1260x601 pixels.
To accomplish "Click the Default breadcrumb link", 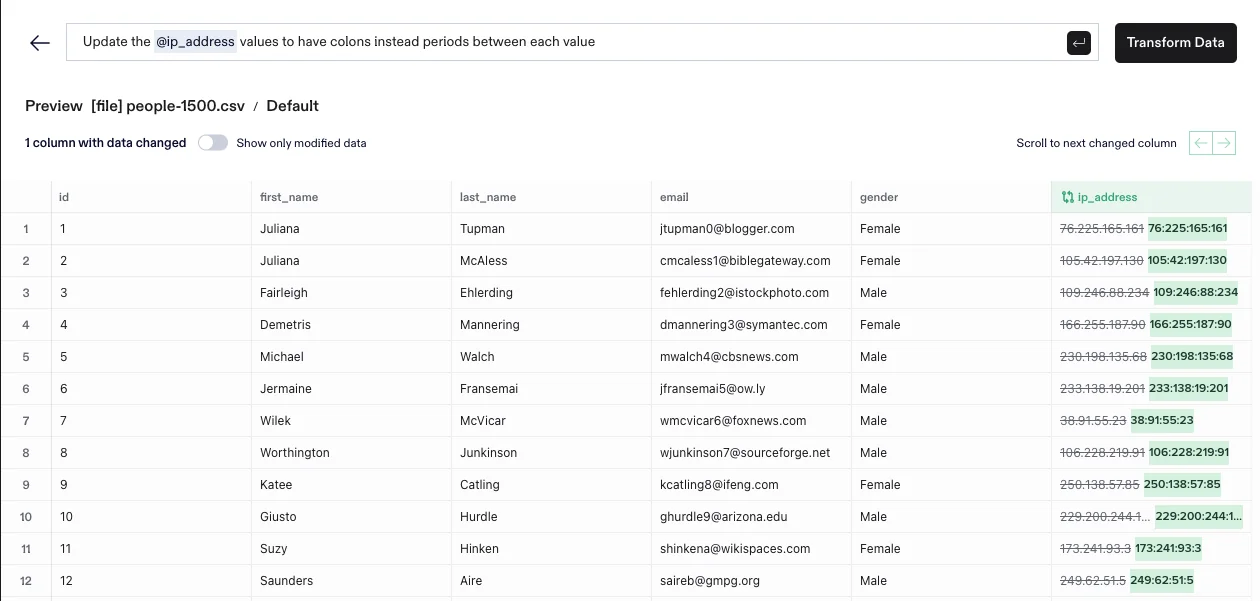I will [x=292, y=106].
